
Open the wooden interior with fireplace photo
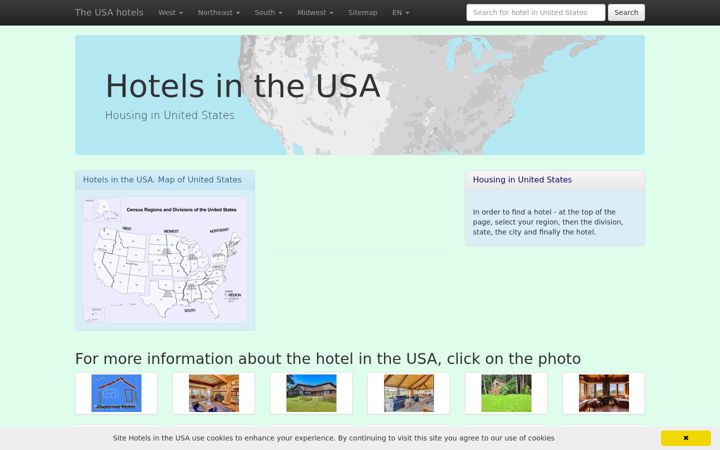pos(214,393)
